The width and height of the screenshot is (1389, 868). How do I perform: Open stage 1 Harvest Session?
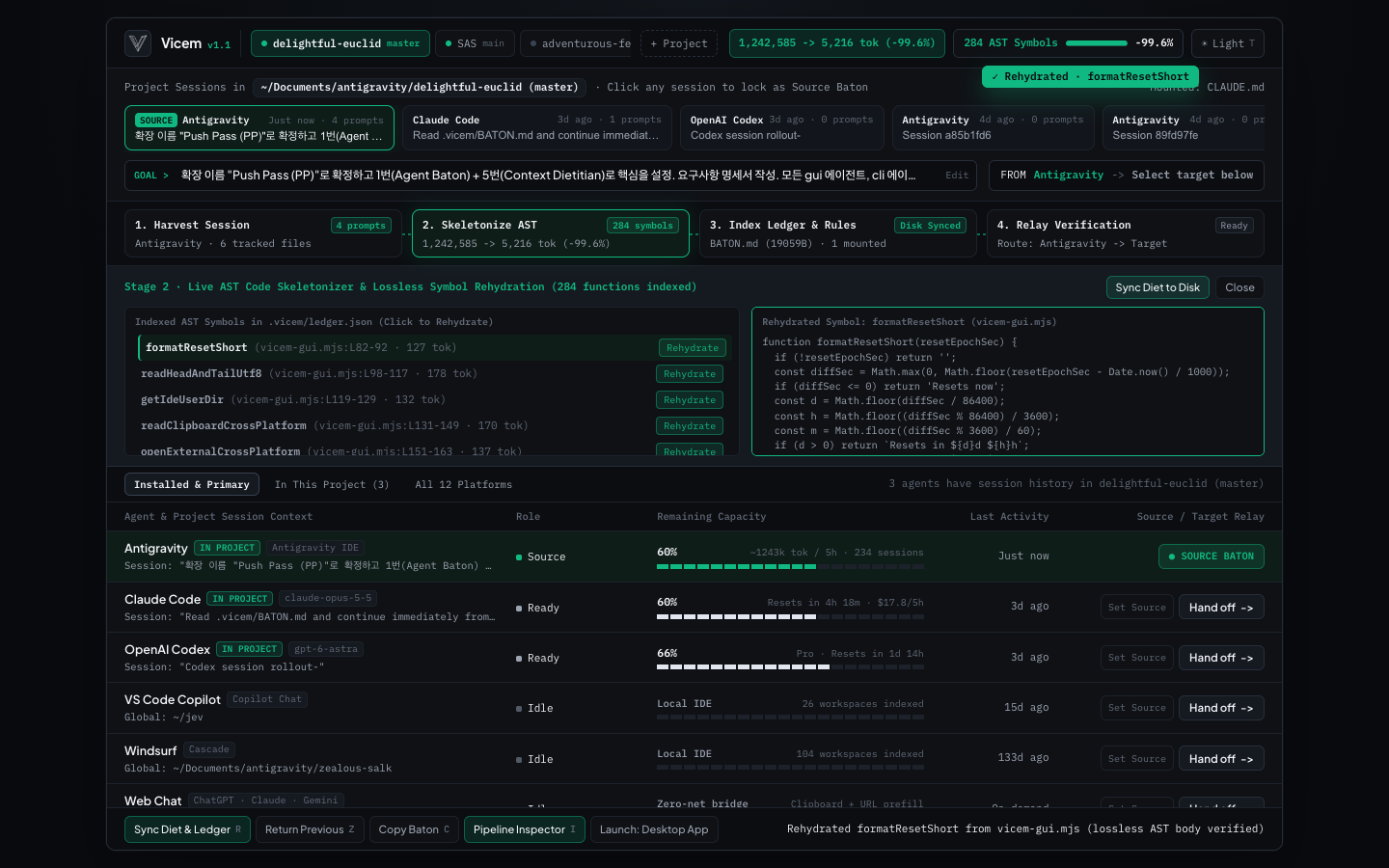[262, 233]
